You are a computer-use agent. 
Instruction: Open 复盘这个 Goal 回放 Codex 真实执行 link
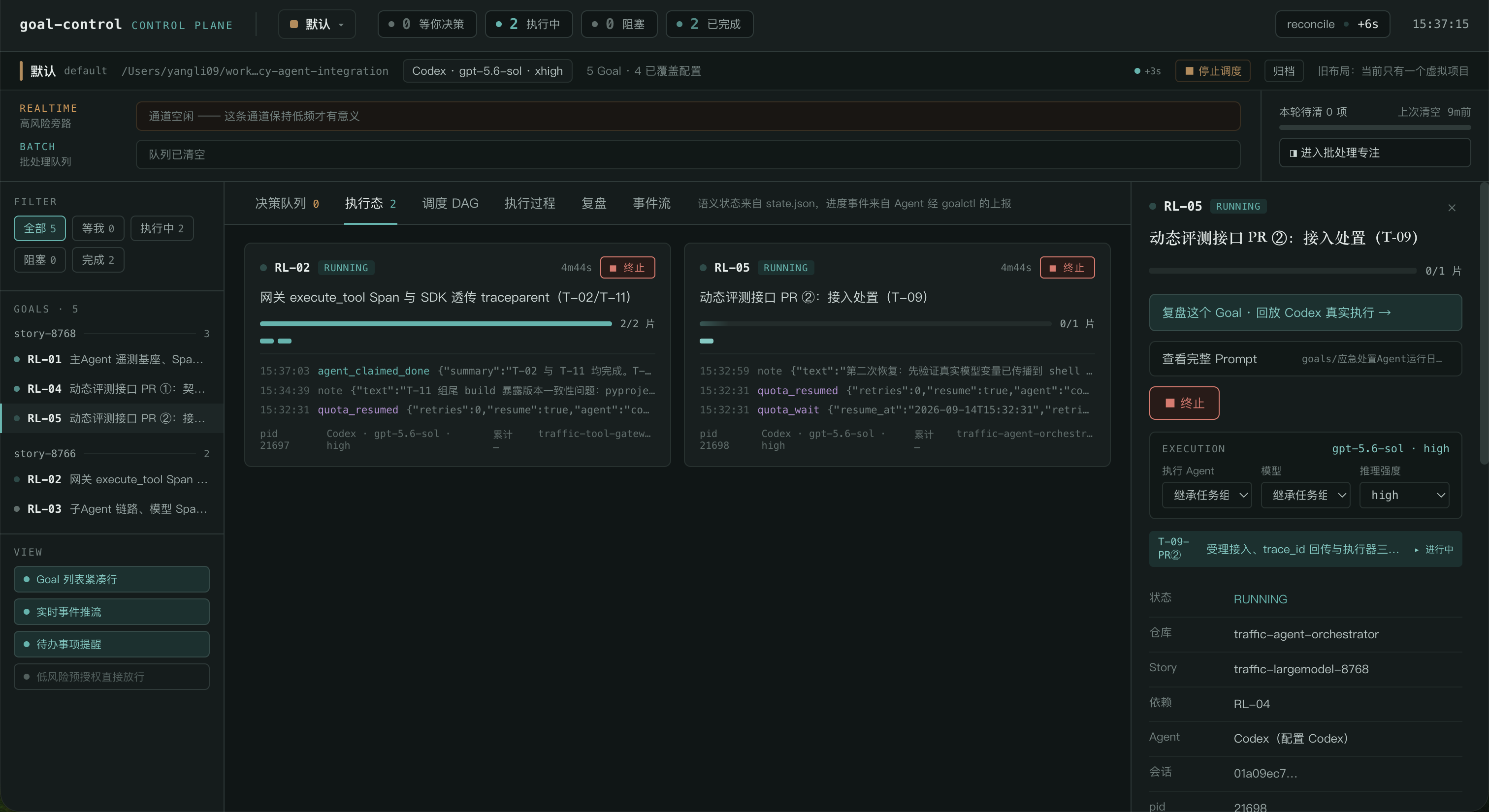pyautogui.click(x=1305, y=312)
